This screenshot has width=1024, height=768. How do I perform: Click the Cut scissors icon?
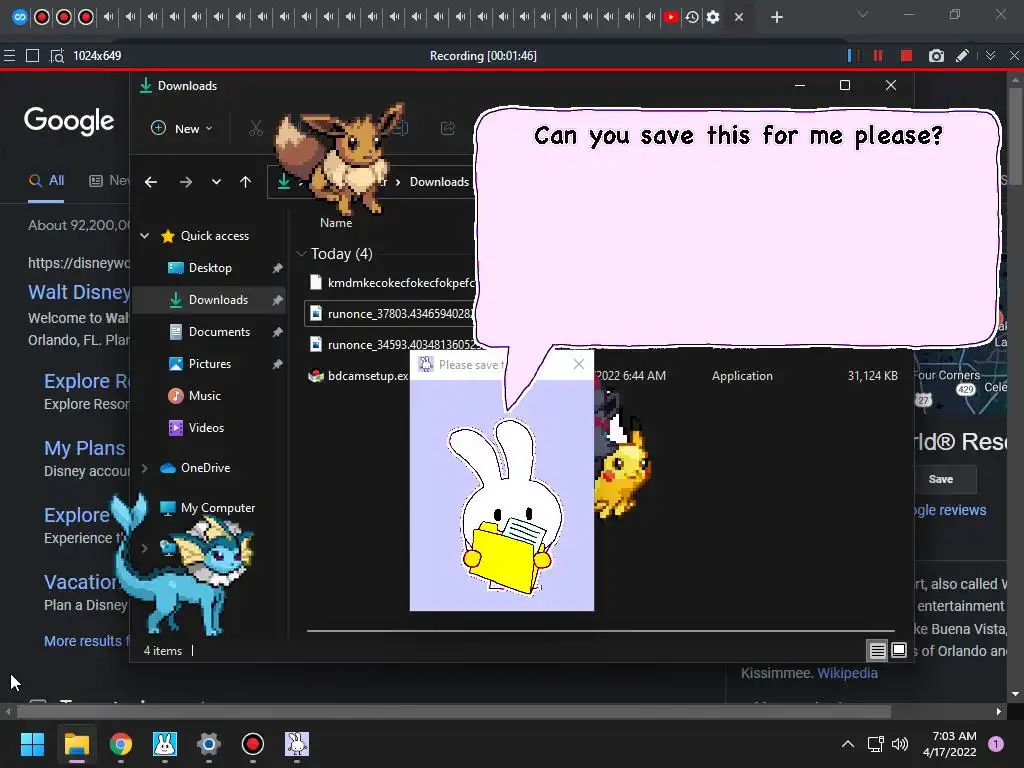click(x=255, y=129)
